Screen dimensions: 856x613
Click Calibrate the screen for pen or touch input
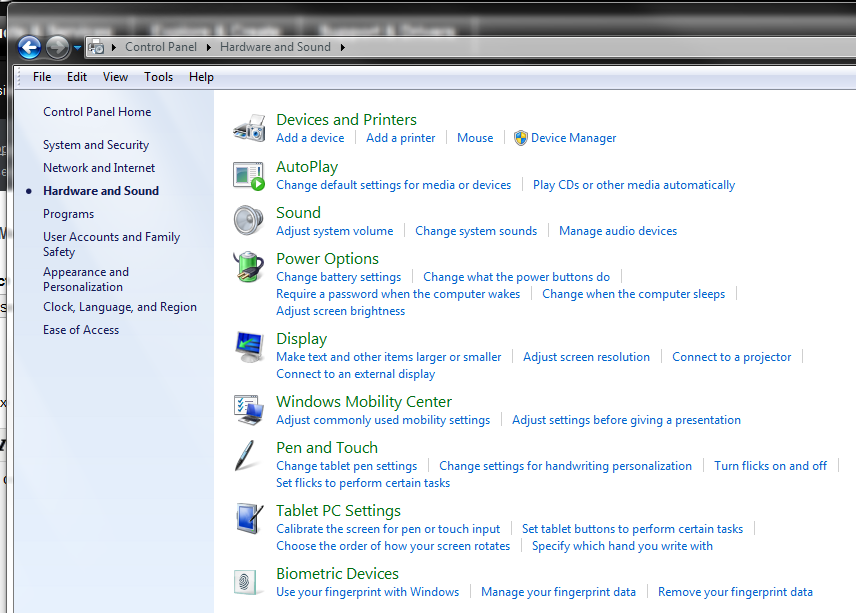coord(388,529)
